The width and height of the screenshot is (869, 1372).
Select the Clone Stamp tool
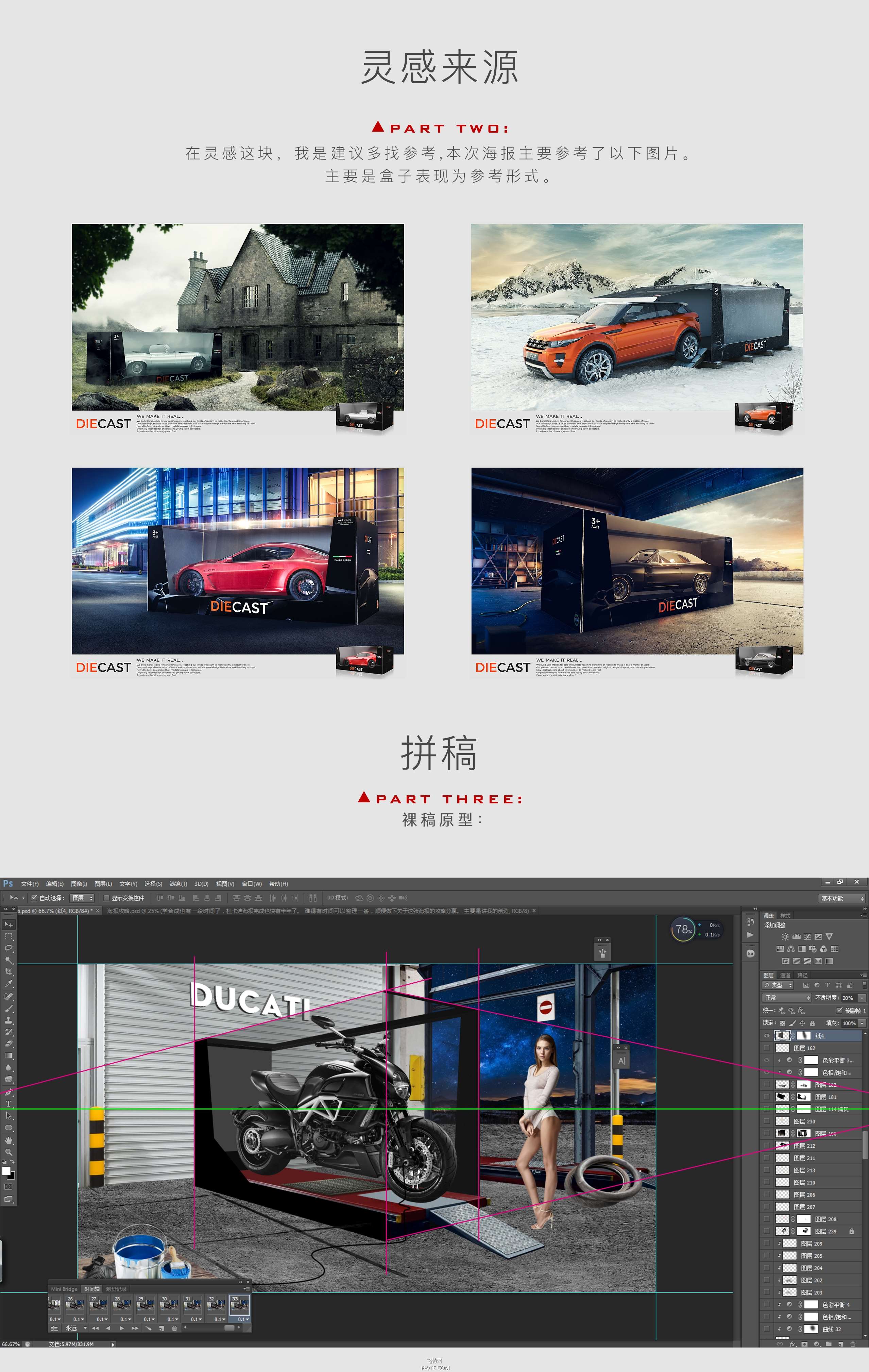coord(8,1020)
